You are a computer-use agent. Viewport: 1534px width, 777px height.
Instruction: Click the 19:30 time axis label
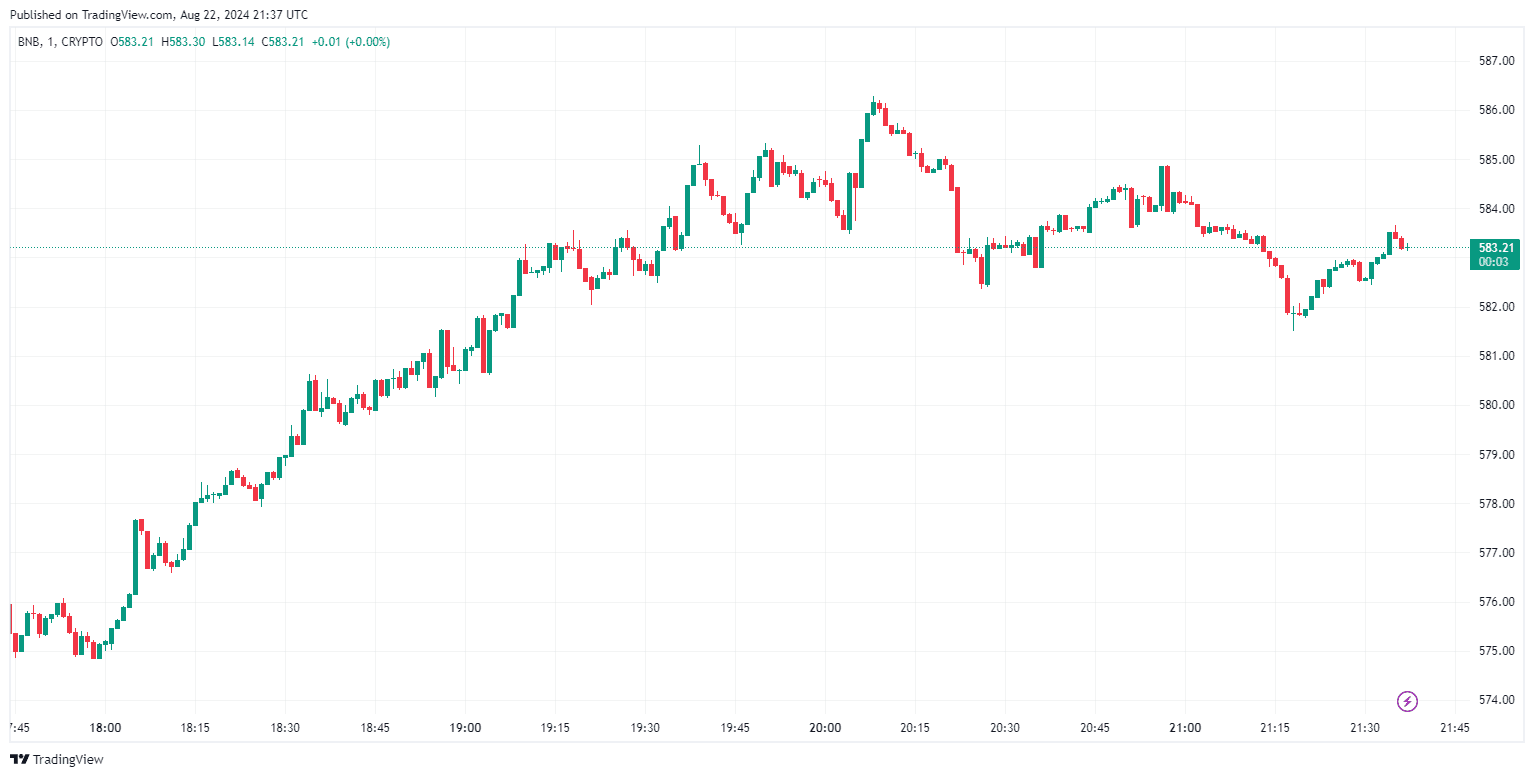(x=646, y=728)
